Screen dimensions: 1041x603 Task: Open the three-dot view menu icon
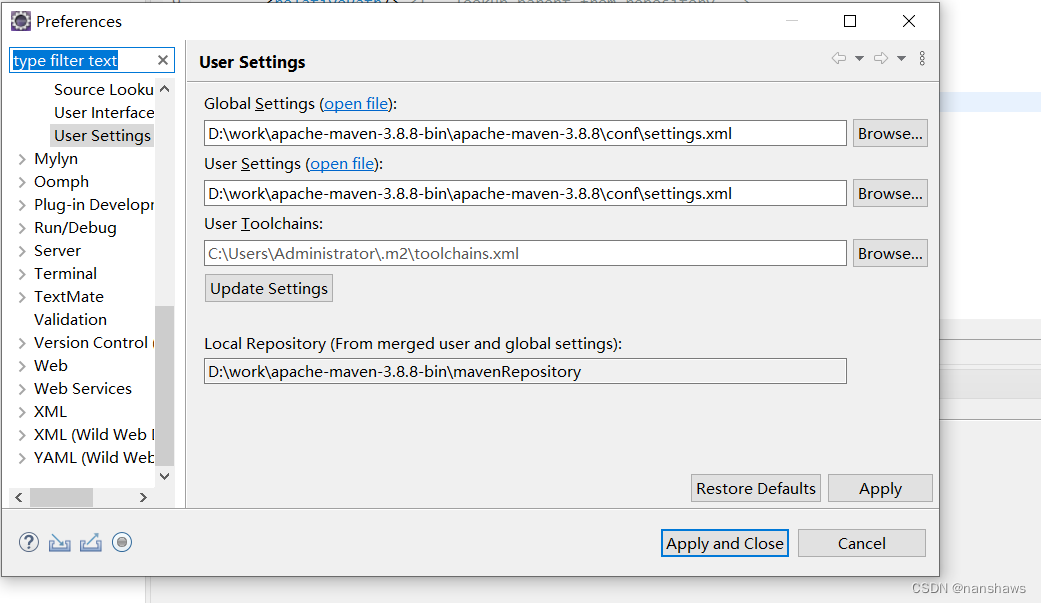tap(922, 59)
